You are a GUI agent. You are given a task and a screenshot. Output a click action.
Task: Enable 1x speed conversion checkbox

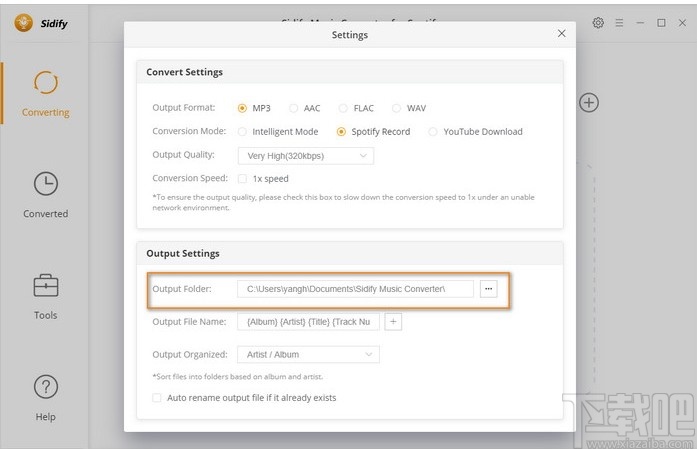[243, 179]
